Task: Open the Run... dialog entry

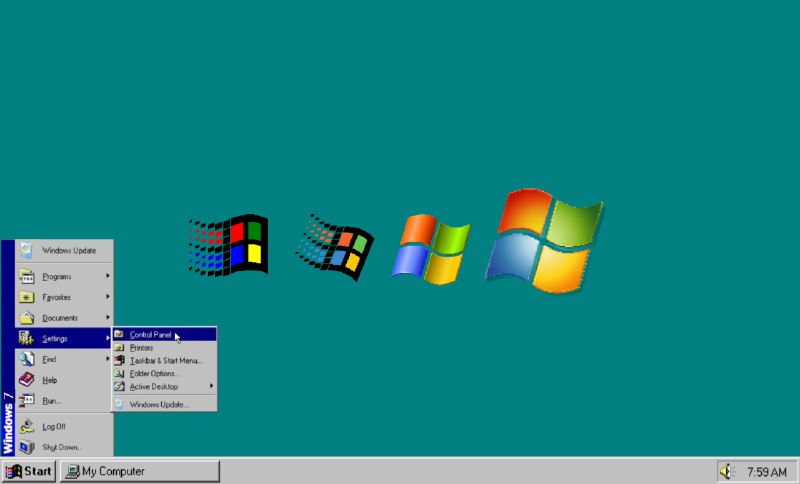Action: (x=64, y=401)
